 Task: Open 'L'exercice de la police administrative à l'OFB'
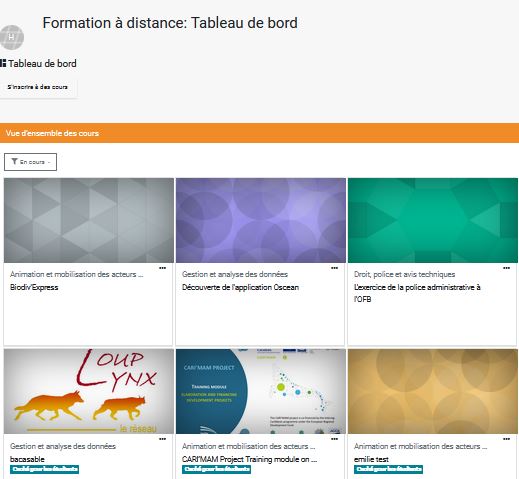[x=417, y=293]
